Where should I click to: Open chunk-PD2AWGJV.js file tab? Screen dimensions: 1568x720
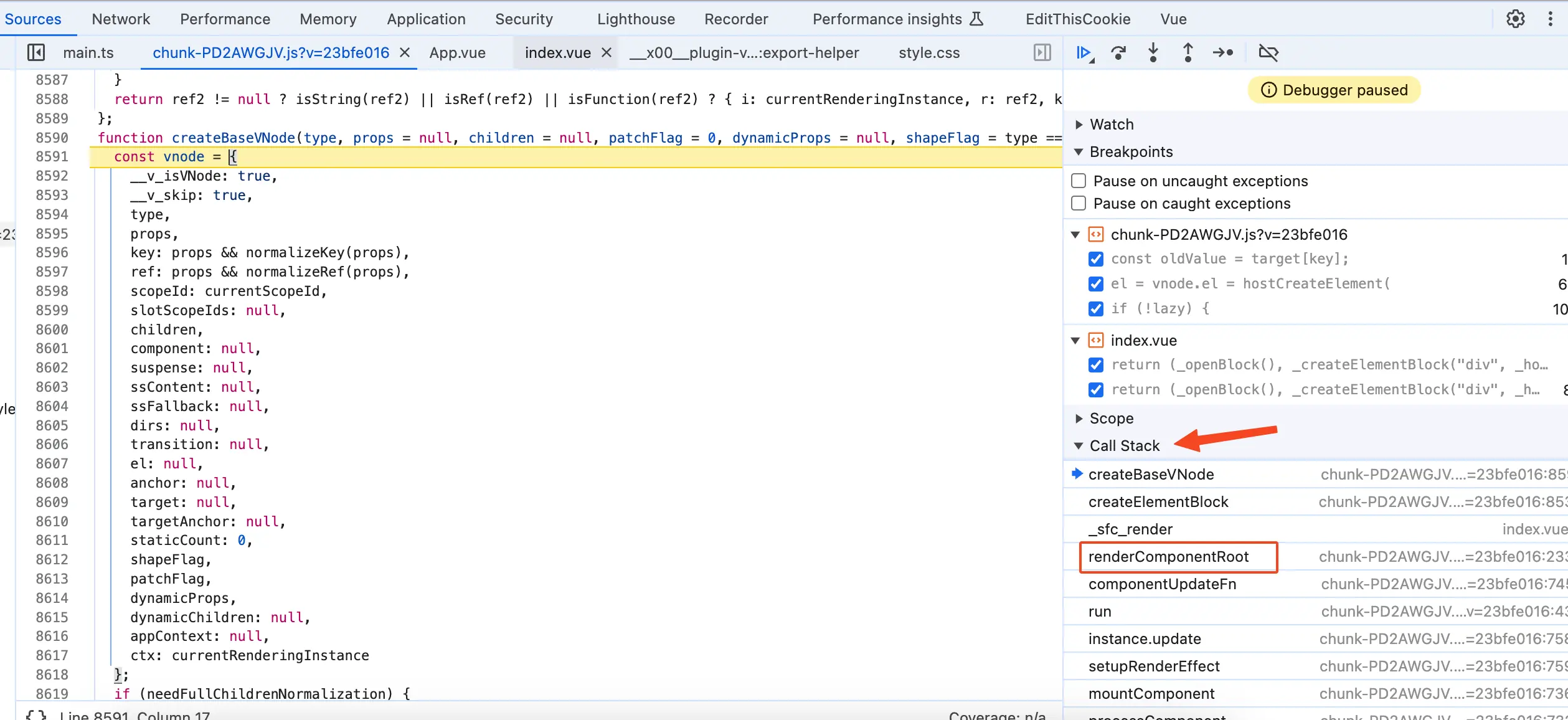pos(270,52)
